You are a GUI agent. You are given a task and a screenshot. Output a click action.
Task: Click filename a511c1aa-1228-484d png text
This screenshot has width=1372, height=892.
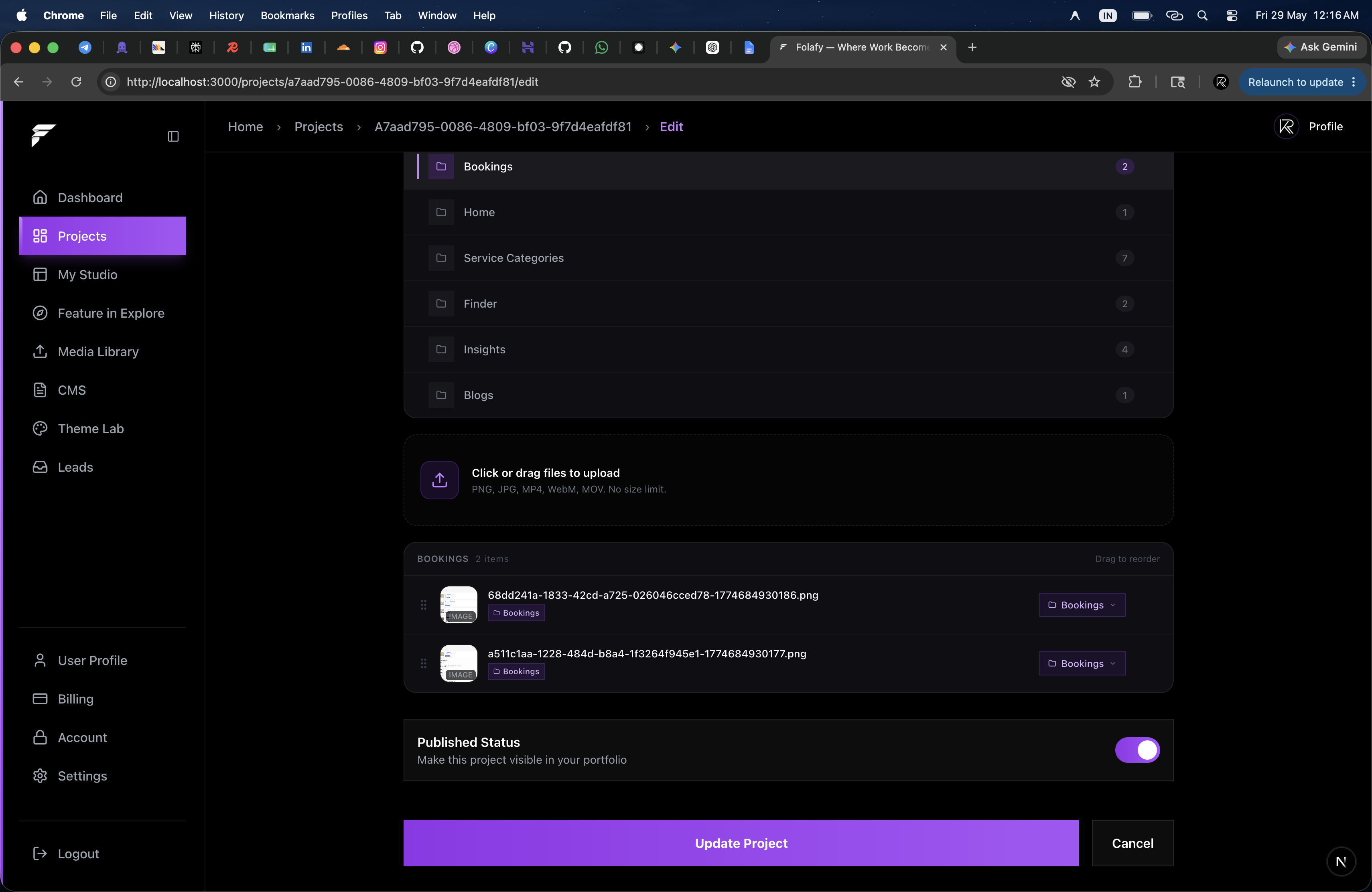647,654
